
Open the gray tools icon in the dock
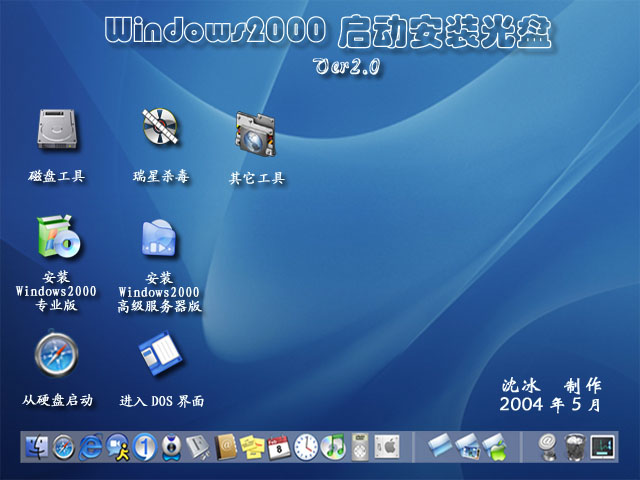pos(198,447)
